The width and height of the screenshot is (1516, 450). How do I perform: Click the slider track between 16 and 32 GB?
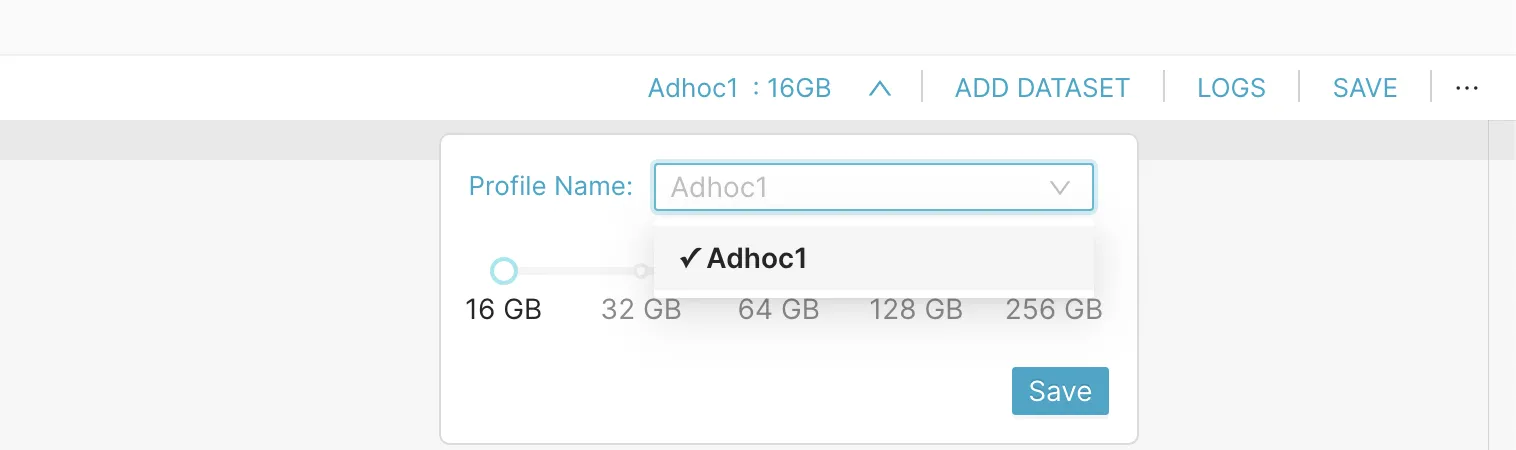(x=575, y=271)
